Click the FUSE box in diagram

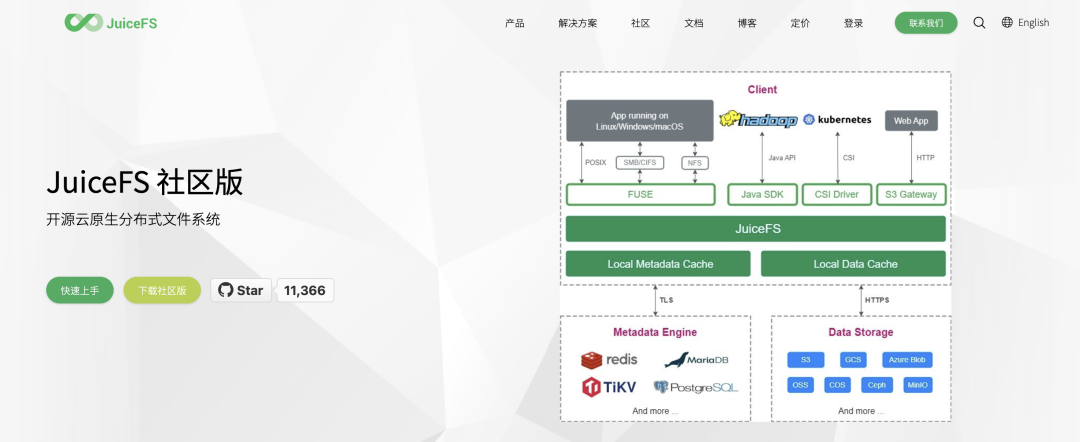[641, 194]
